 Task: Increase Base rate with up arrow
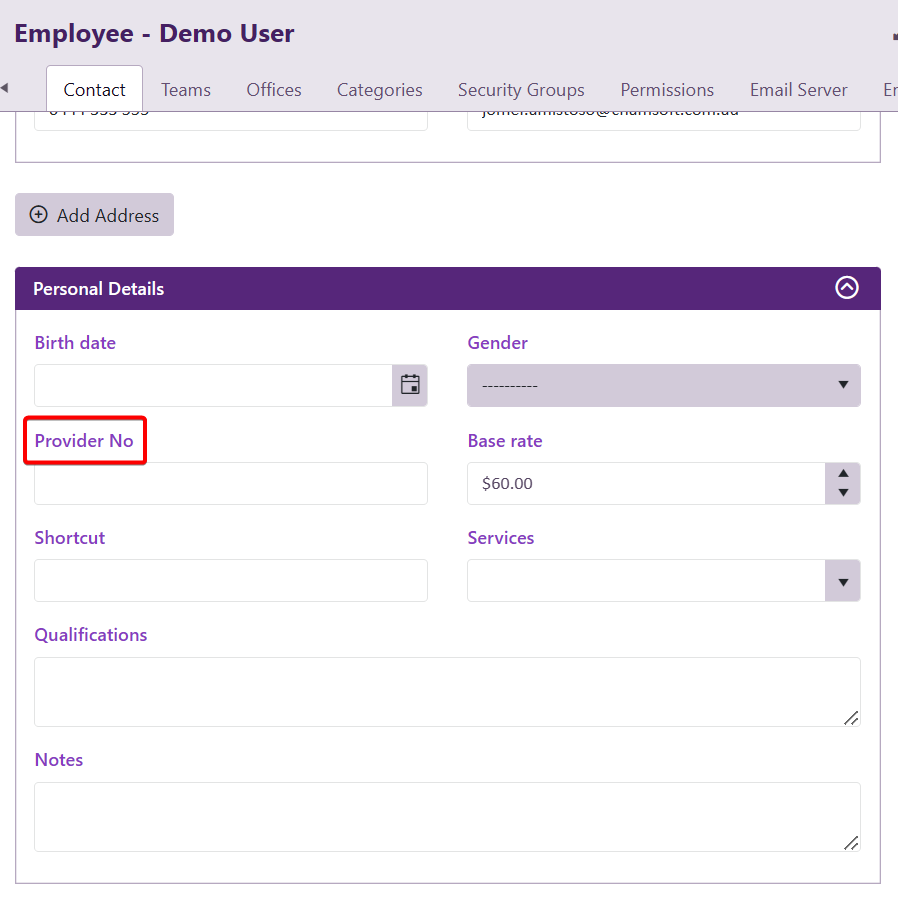843,474
